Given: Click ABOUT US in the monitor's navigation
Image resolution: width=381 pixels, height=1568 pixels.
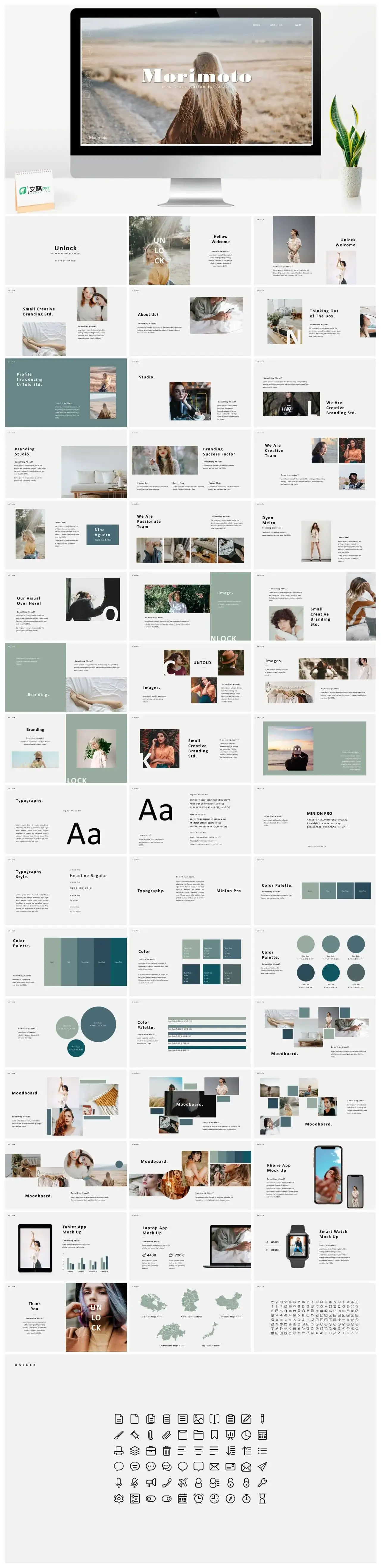Looking at the screenshot, I should pyautogui.click(x=276, y=25).
